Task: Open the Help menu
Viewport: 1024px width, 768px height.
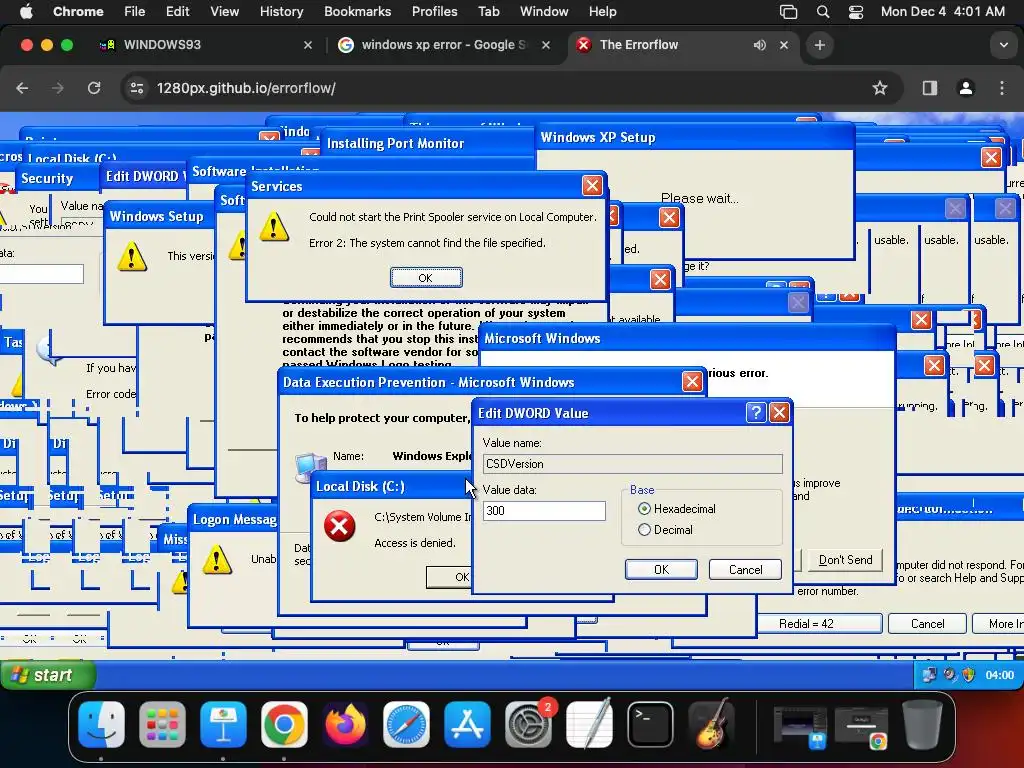Action: [x=602, y=11]
